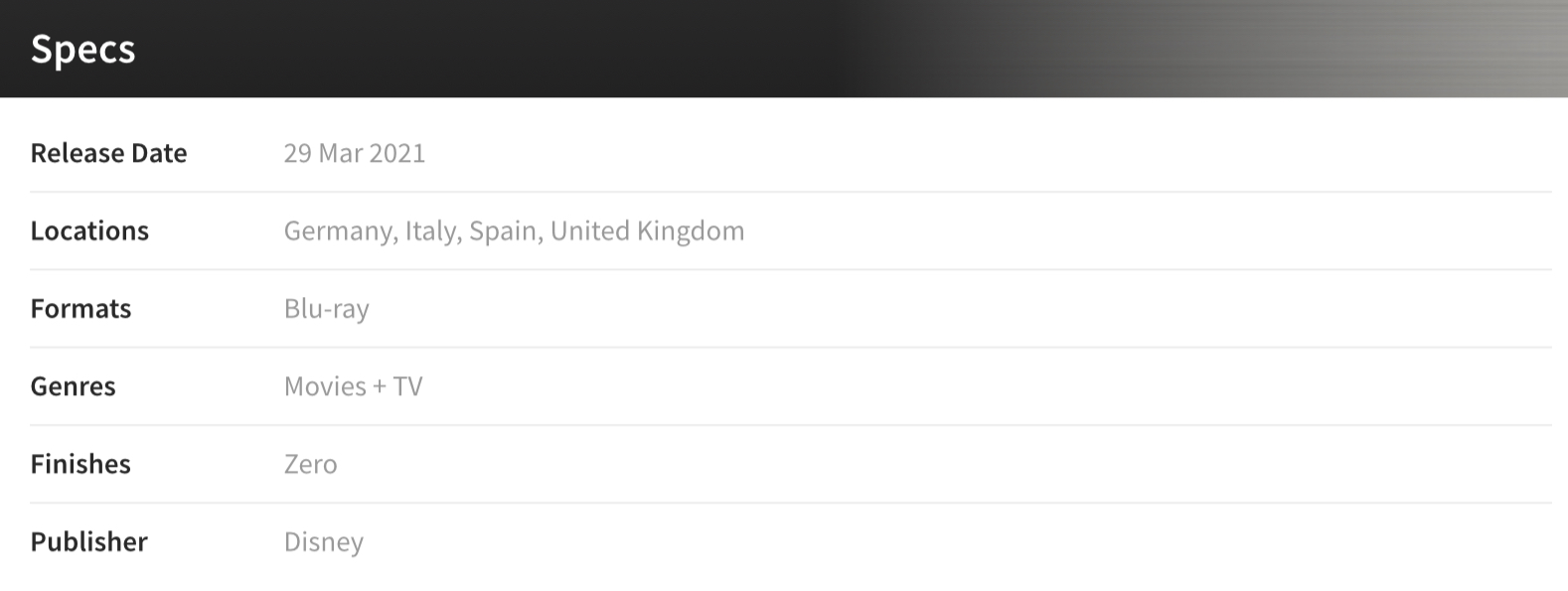Select Germany in the Locations list
Image resolution: width=1568 pixels, height=591 pixels.
(x=339, y=230)
